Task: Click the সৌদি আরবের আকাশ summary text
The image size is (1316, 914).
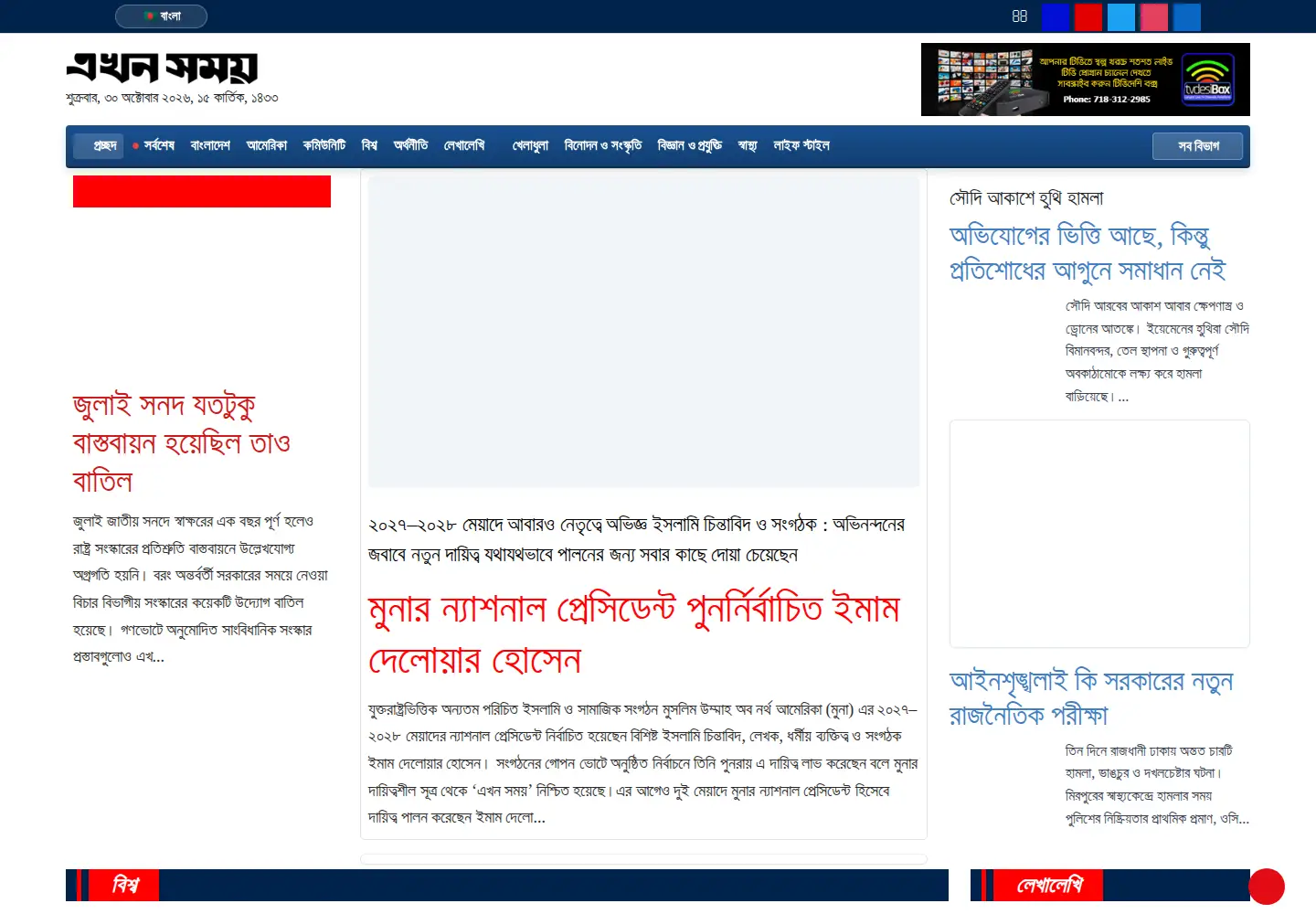Action: (x=1157, y=351)
